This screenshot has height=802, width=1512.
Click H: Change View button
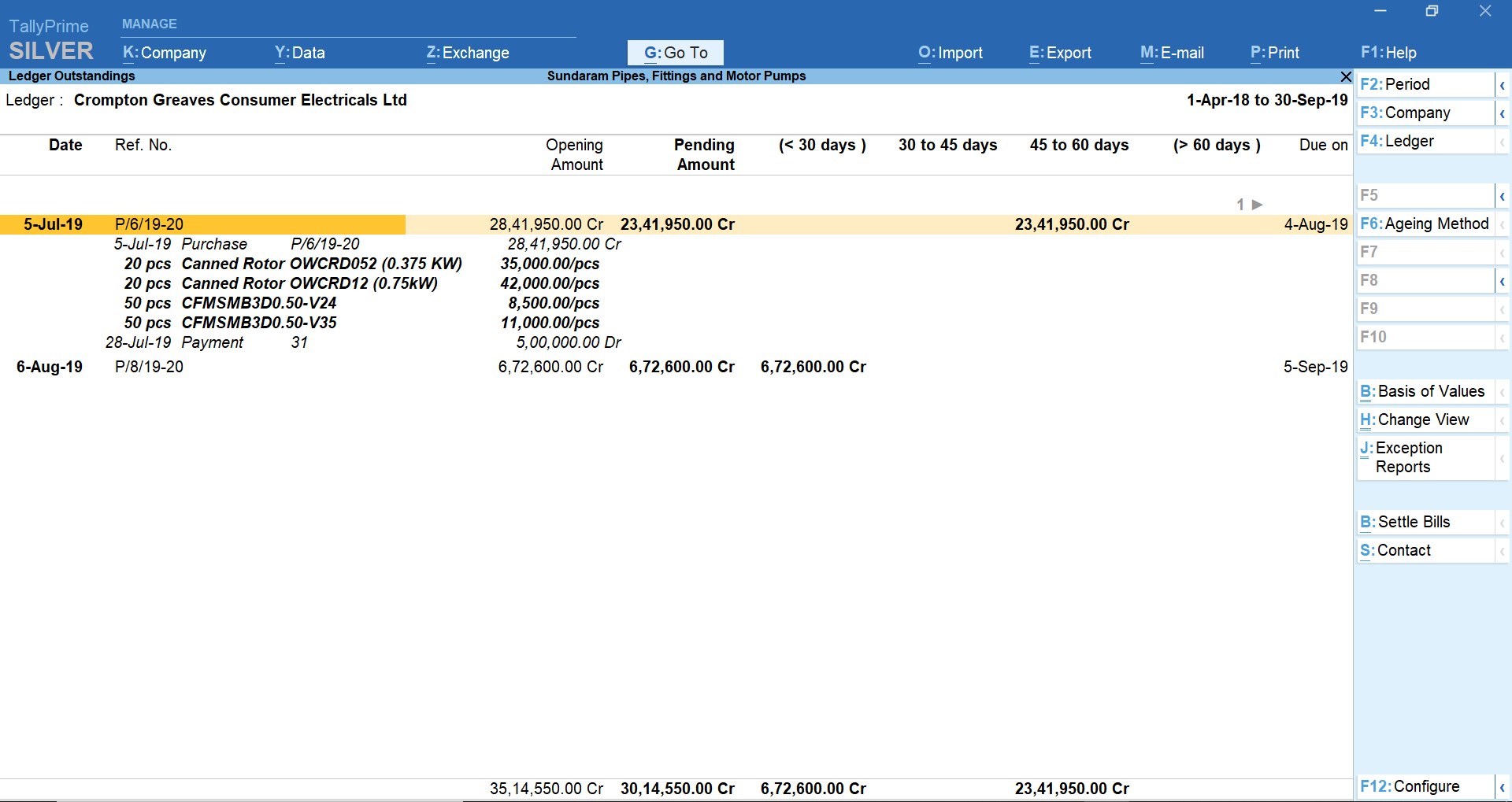point(1425,419)
